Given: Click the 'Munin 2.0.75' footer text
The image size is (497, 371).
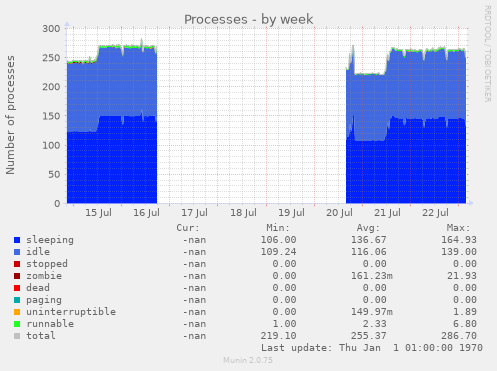Looking at the screenshot, I should [x=248, y=360].
